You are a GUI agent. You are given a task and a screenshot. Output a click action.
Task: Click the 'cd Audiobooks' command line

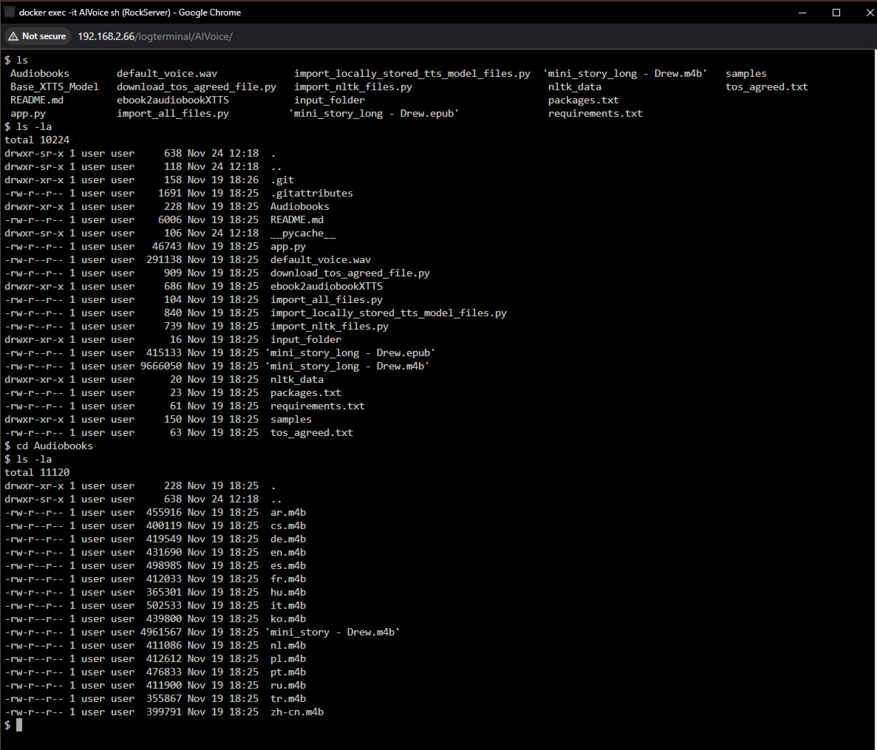[49, 446]
